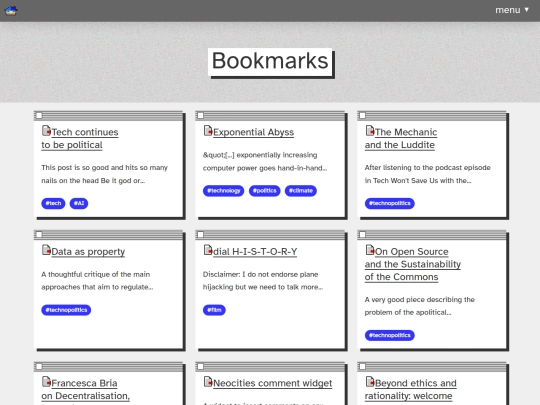This screenshot has width=540, height=405.
Task: Click window box on Tech continues card titlebar
Action: (39, 115)
